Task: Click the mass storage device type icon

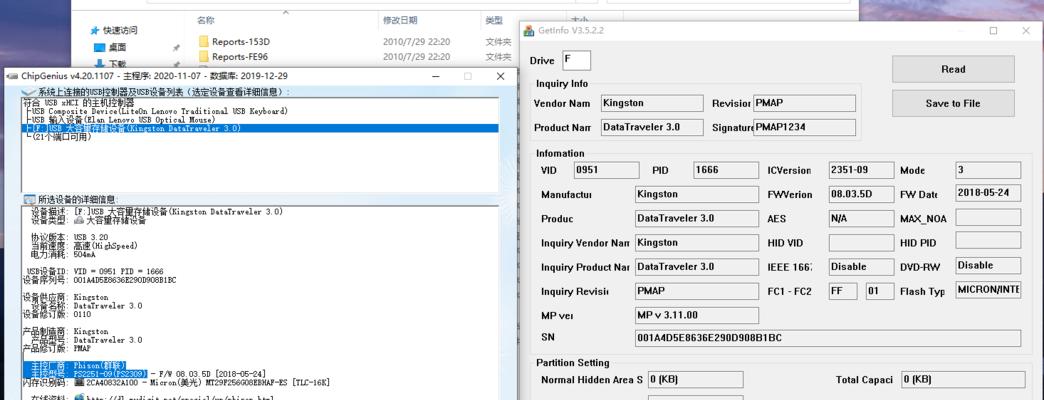Action: point(78,220)
